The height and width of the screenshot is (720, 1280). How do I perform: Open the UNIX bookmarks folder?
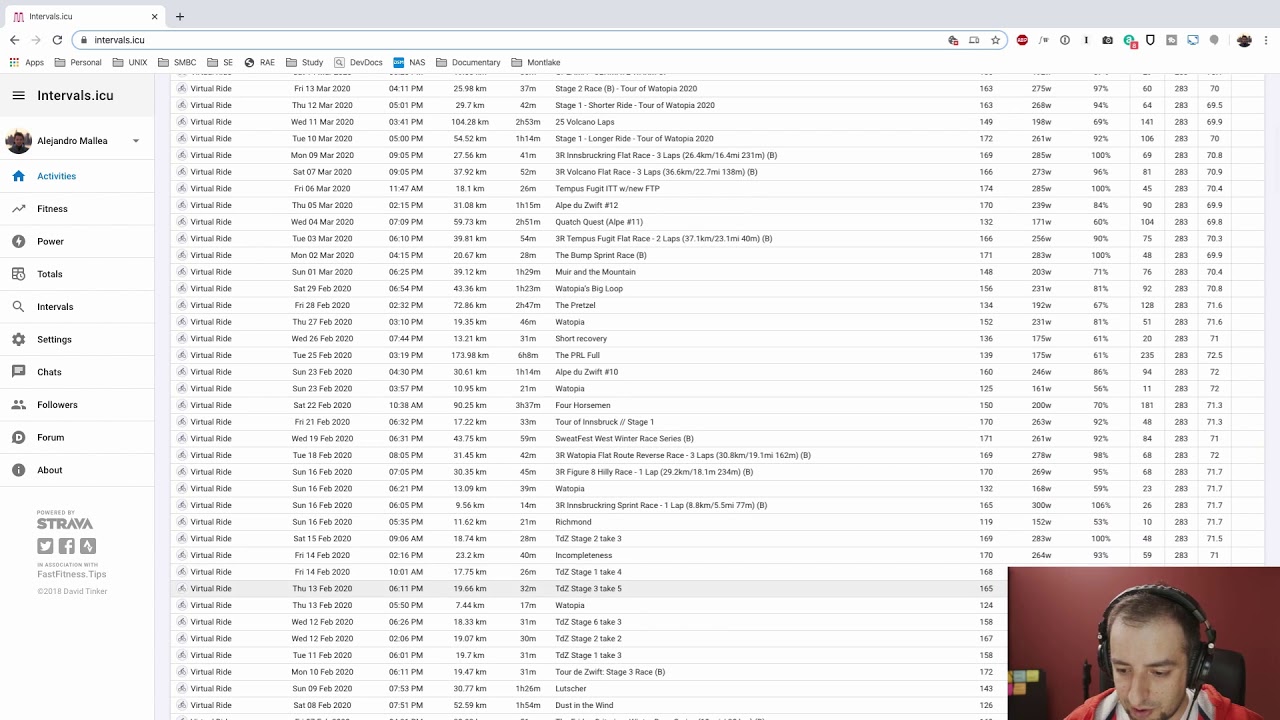[x=130, y=62]
